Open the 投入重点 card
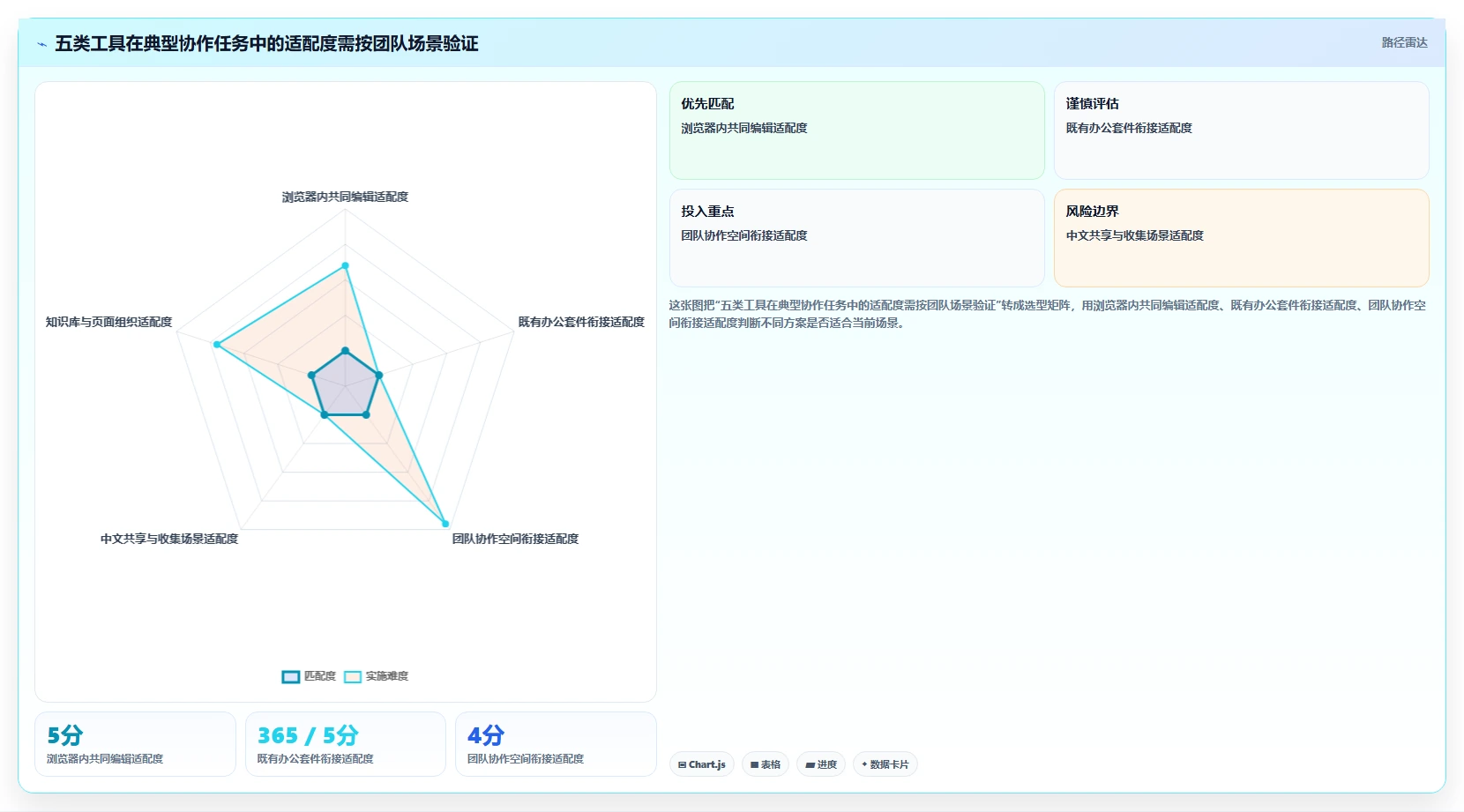Viewport: 1464px width, 812px height. [x=857, y=238]
